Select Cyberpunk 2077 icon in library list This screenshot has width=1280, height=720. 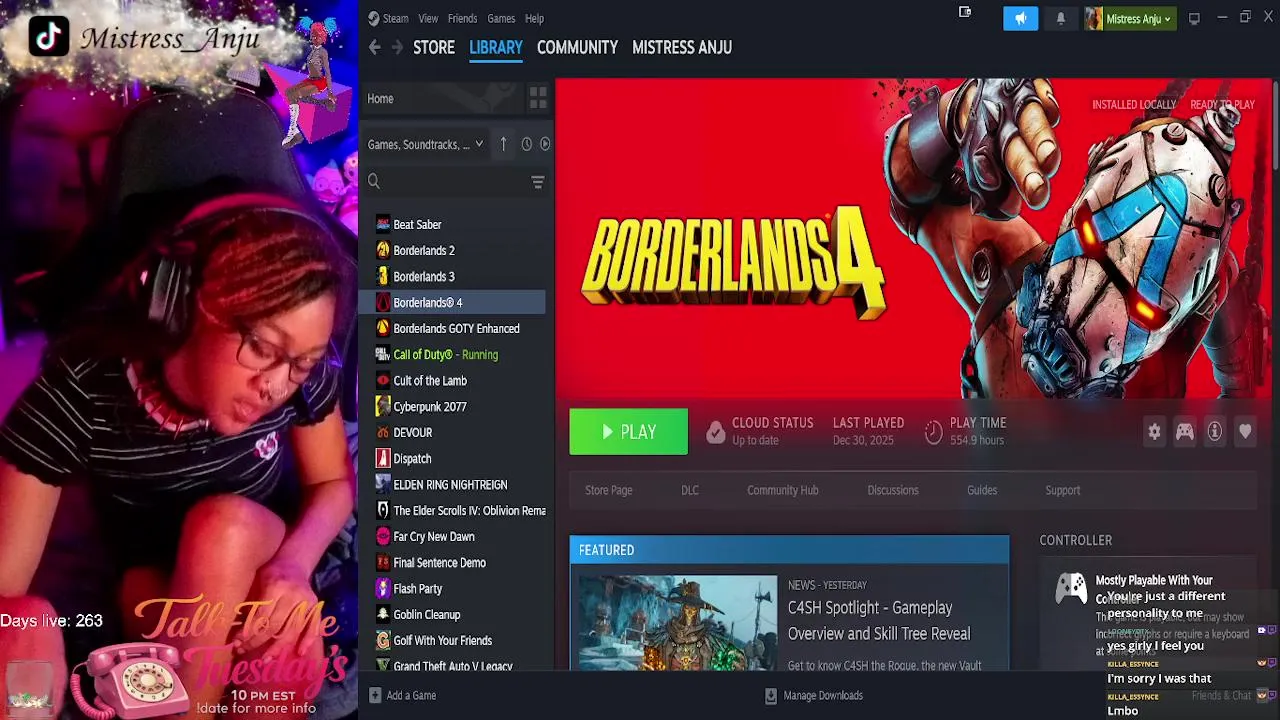[382, 406]
